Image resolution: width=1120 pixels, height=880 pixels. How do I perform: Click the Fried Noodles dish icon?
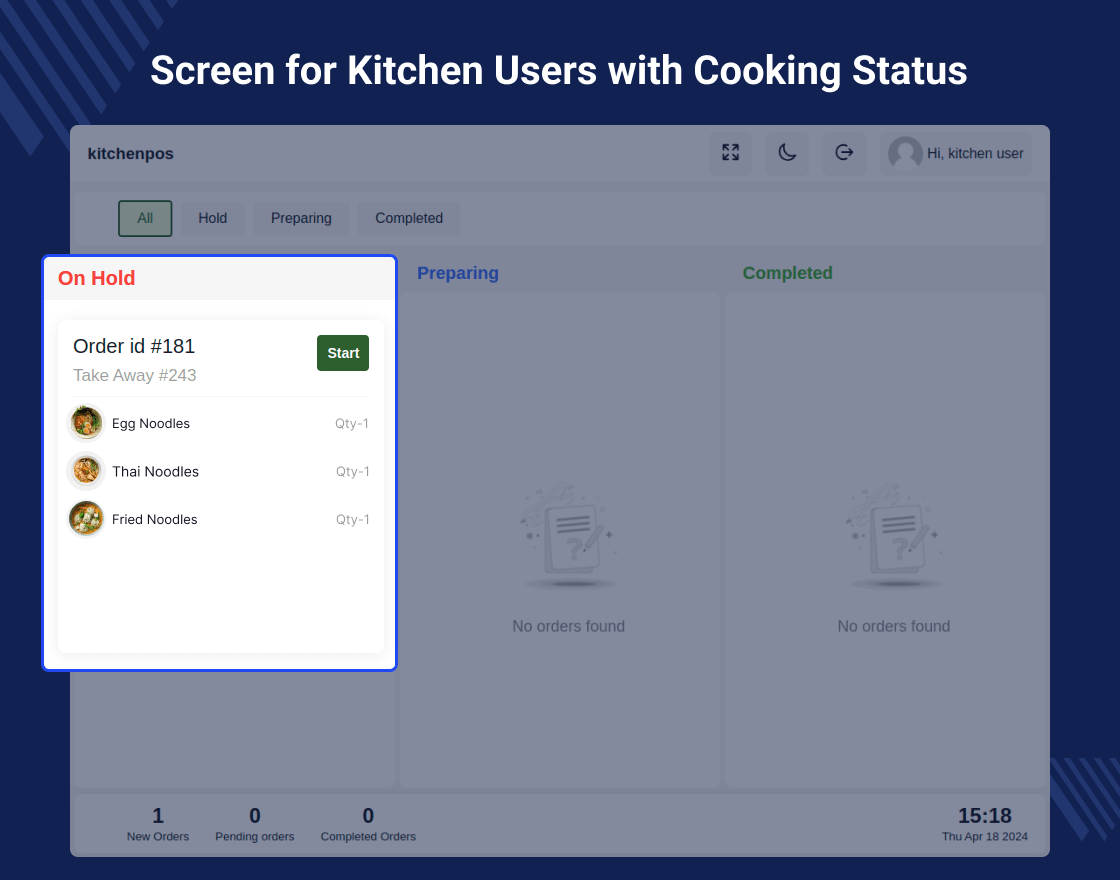(86, 518)
